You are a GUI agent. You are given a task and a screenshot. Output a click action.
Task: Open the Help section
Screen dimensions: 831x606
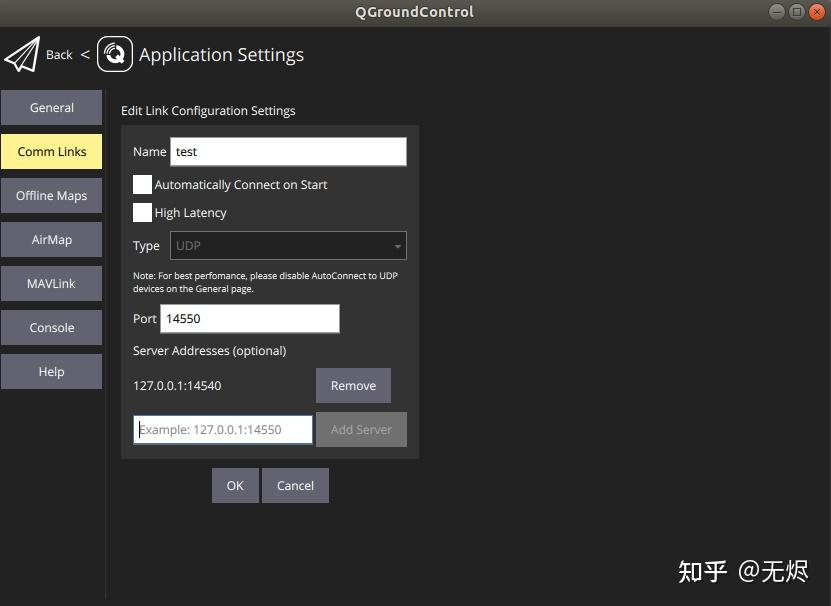point(51,371)
